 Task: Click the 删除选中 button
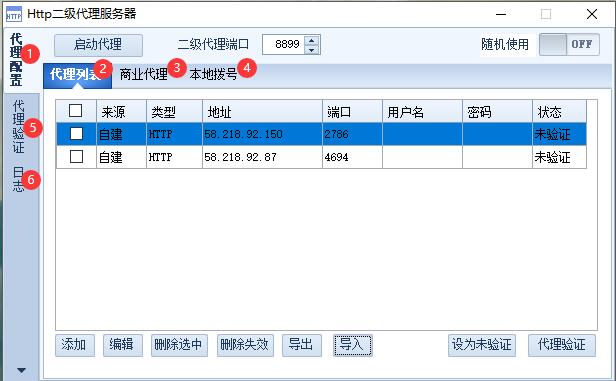[x=179, y=345]
